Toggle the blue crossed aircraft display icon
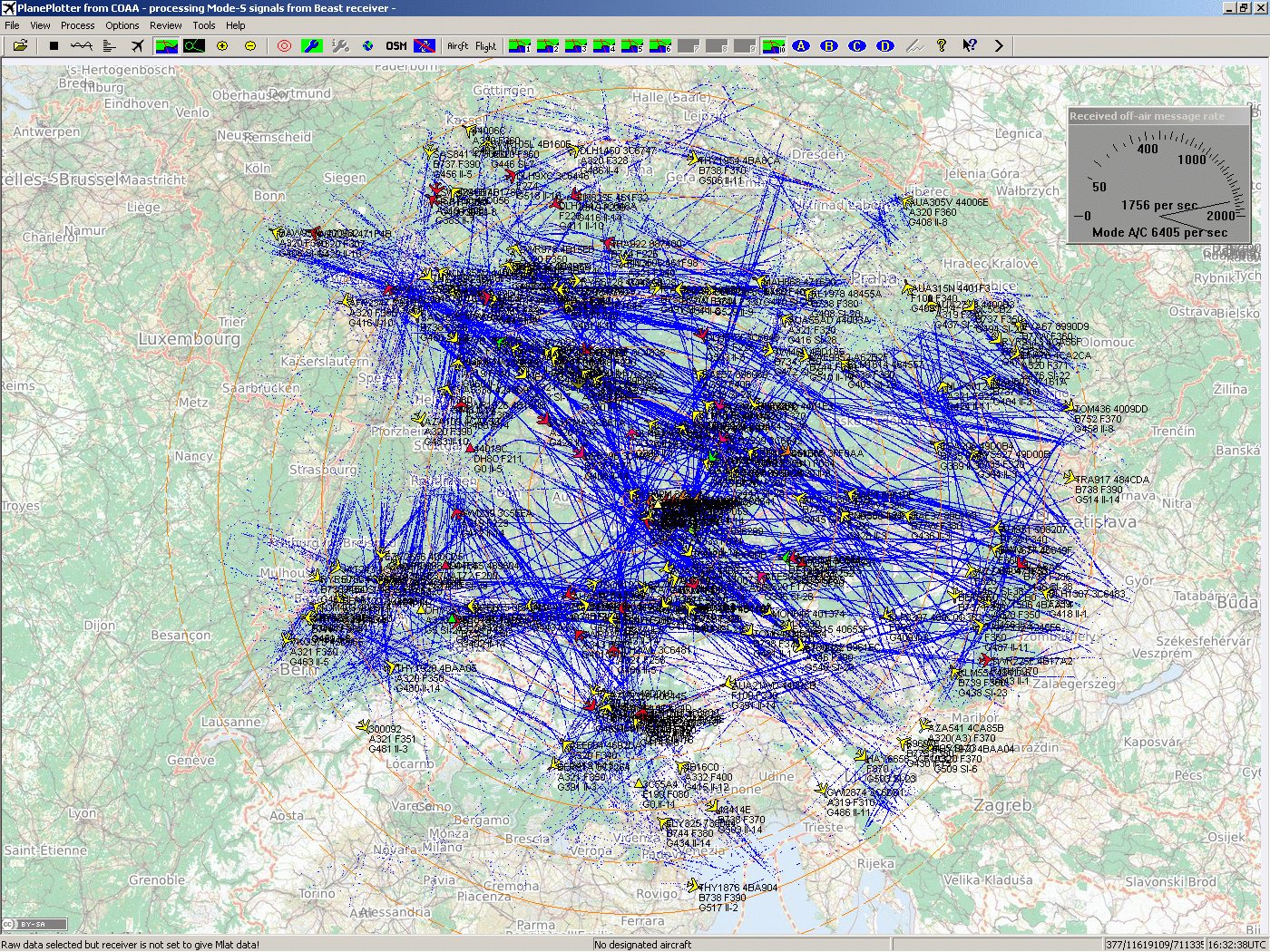Viewport: 1270px width, 952px height. pyautogui.click(x=424, y=45)
